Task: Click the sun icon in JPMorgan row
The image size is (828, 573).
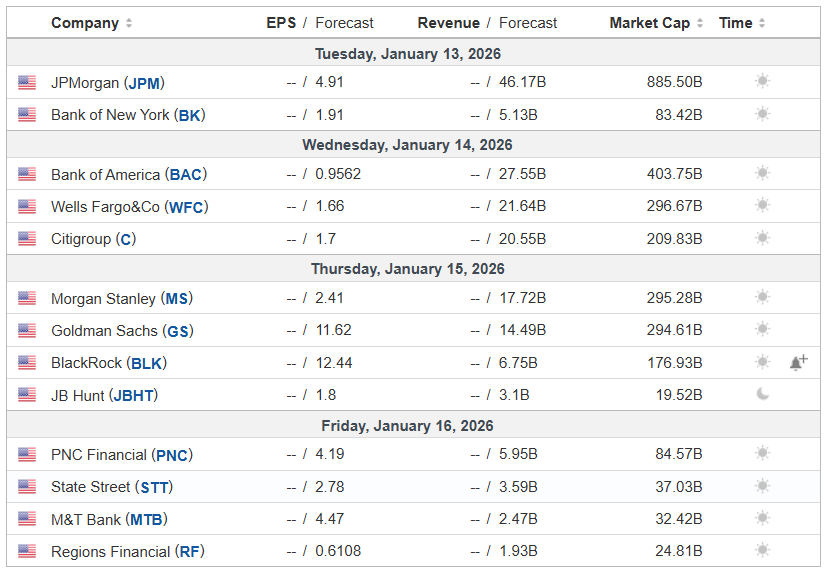Action: [763, 82]
